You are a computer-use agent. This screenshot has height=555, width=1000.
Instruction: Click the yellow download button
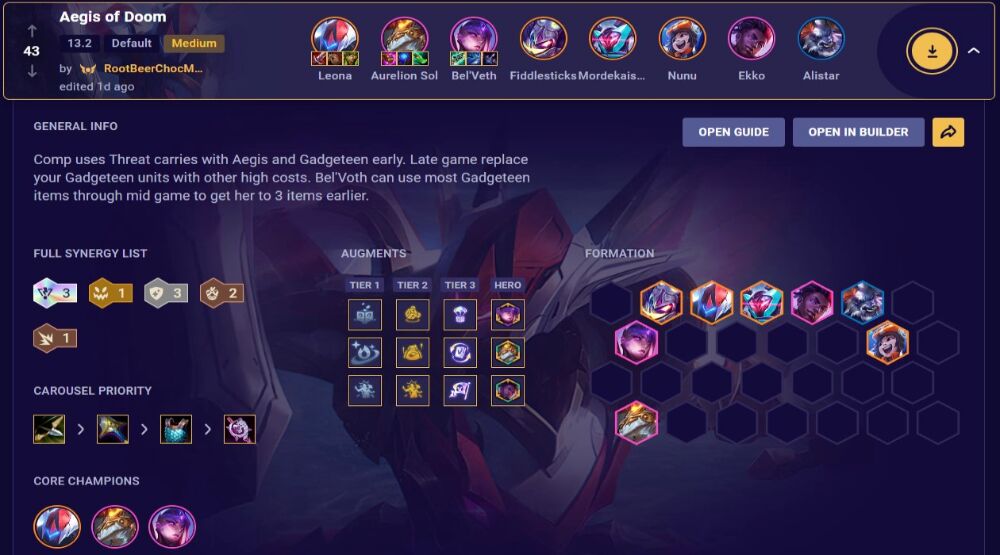pyautogui.click(x=931, y=51)
